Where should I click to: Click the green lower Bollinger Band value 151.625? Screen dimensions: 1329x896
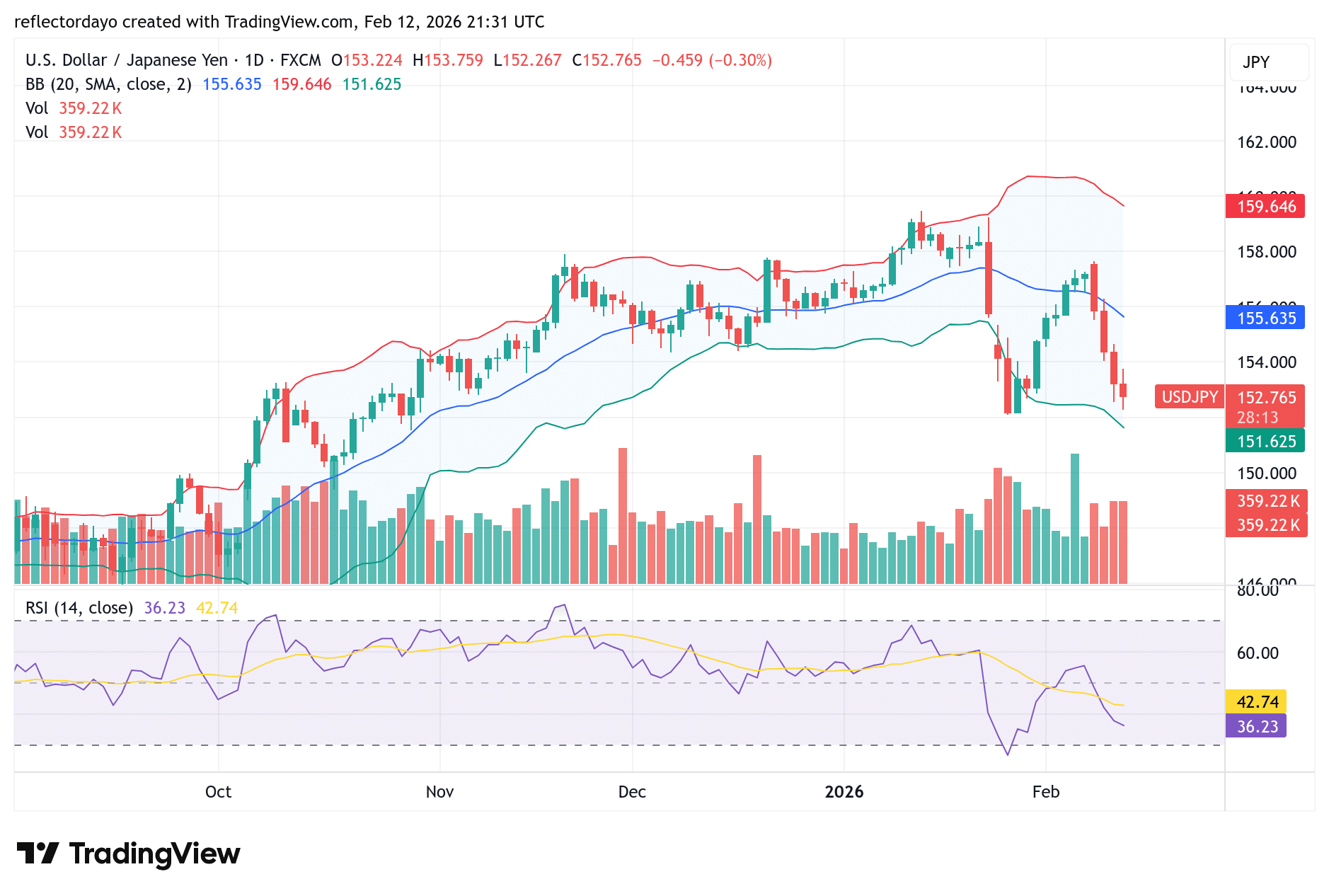click(1266, 440)
